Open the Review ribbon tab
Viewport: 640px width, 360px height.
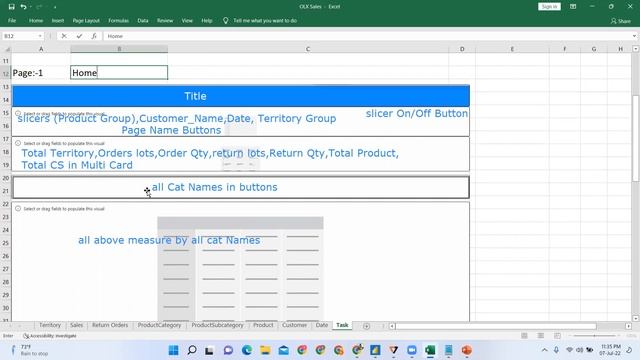(x=165, y=20)
